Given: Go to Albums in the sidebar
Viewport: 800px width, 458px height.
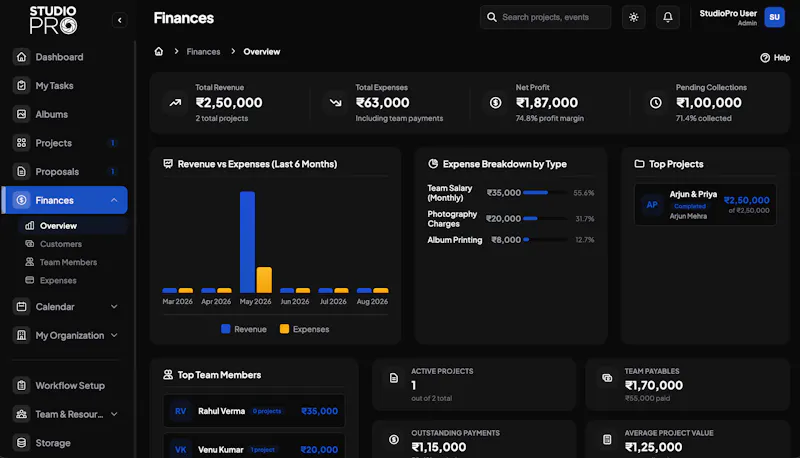Looking at the screenshot, I should (64, 114).
